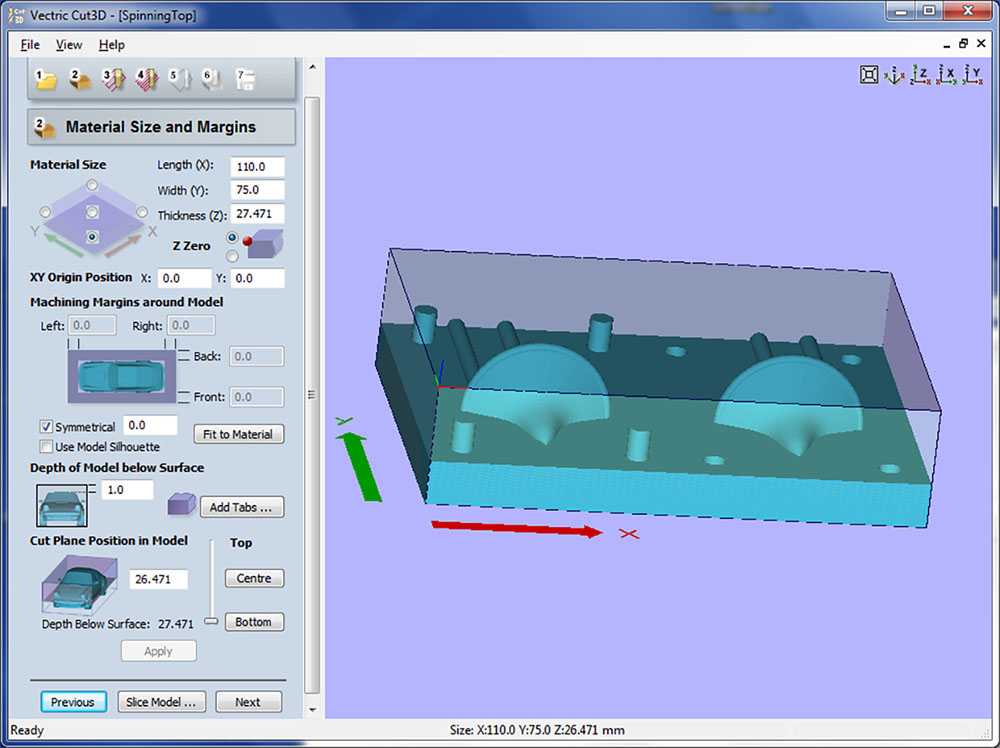1000x748 pixels.
Task: Click the Front margin field
Action: point(256,397)
